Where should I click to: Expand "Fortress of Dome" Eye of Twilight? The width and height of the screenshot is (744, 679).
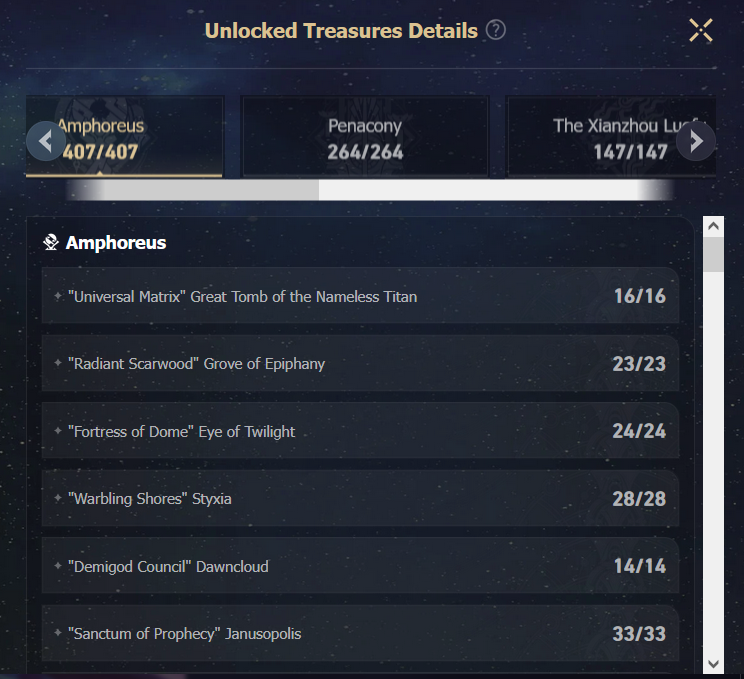[360, 431]
